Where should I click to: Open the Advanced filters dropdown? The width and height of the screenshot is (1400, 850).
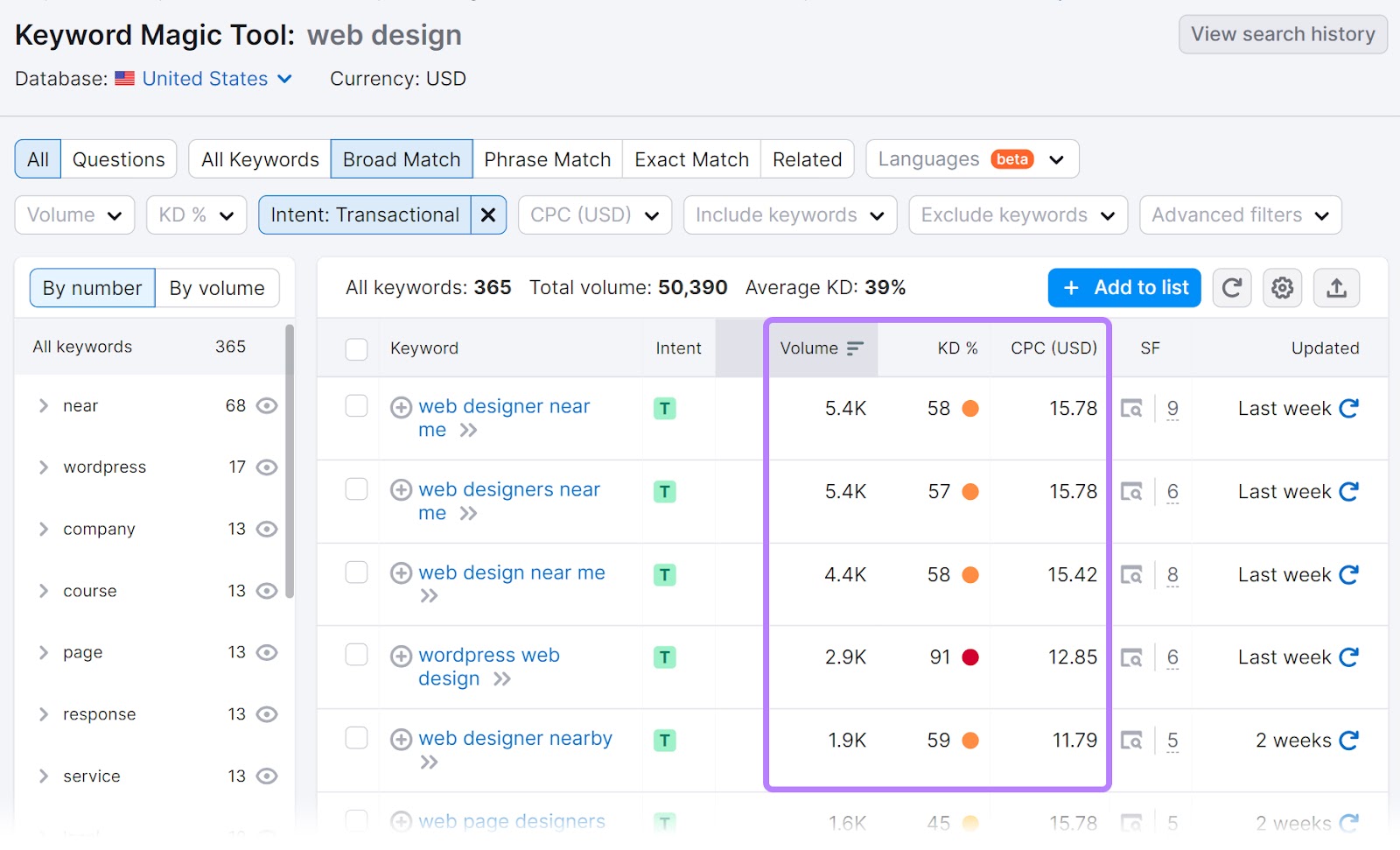pyautogui.click(x=1239, y=214)
